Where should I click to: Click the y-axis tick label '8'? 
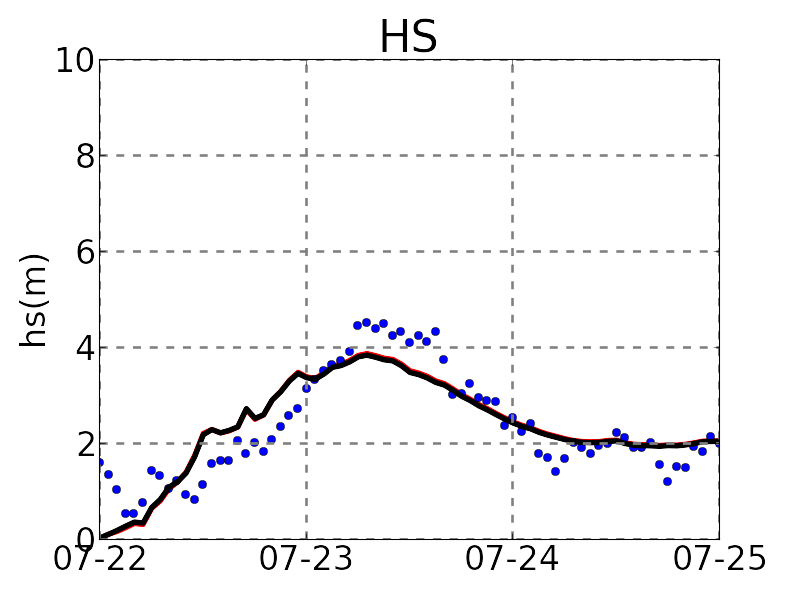pos(86,156)
